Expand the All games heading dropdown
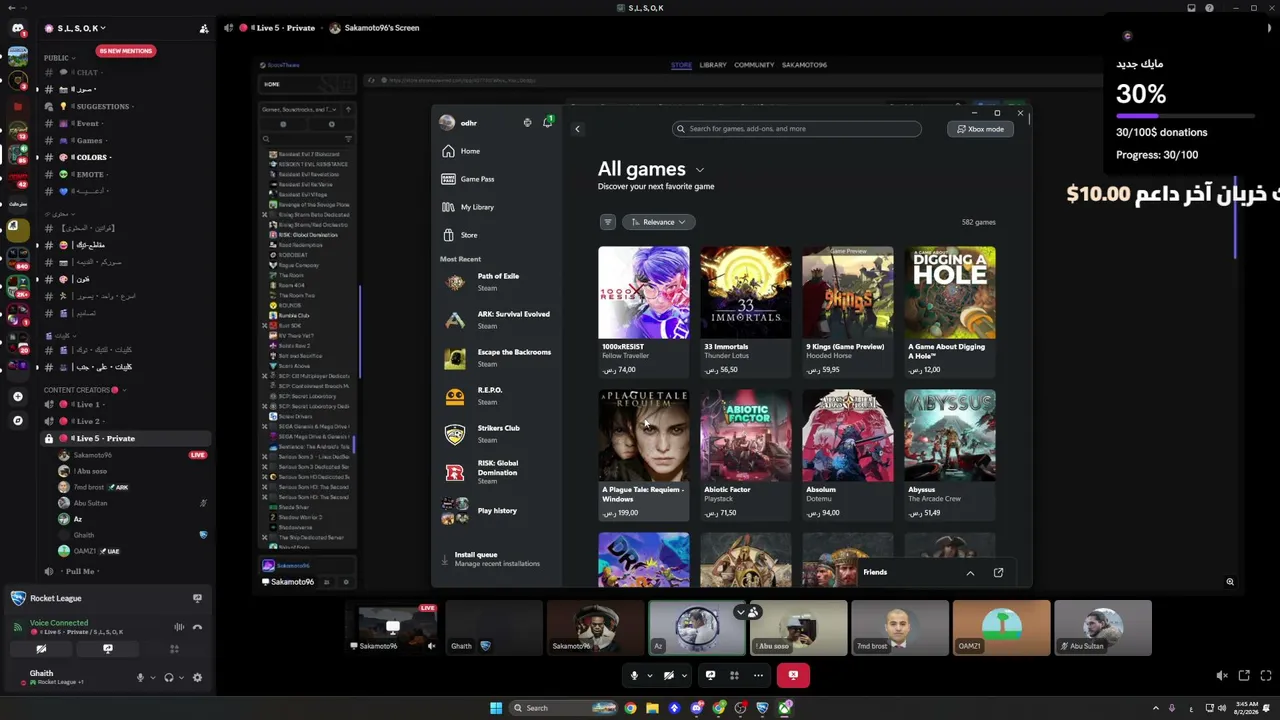Viewport: 1280px width, 720px height. [700, 170]
